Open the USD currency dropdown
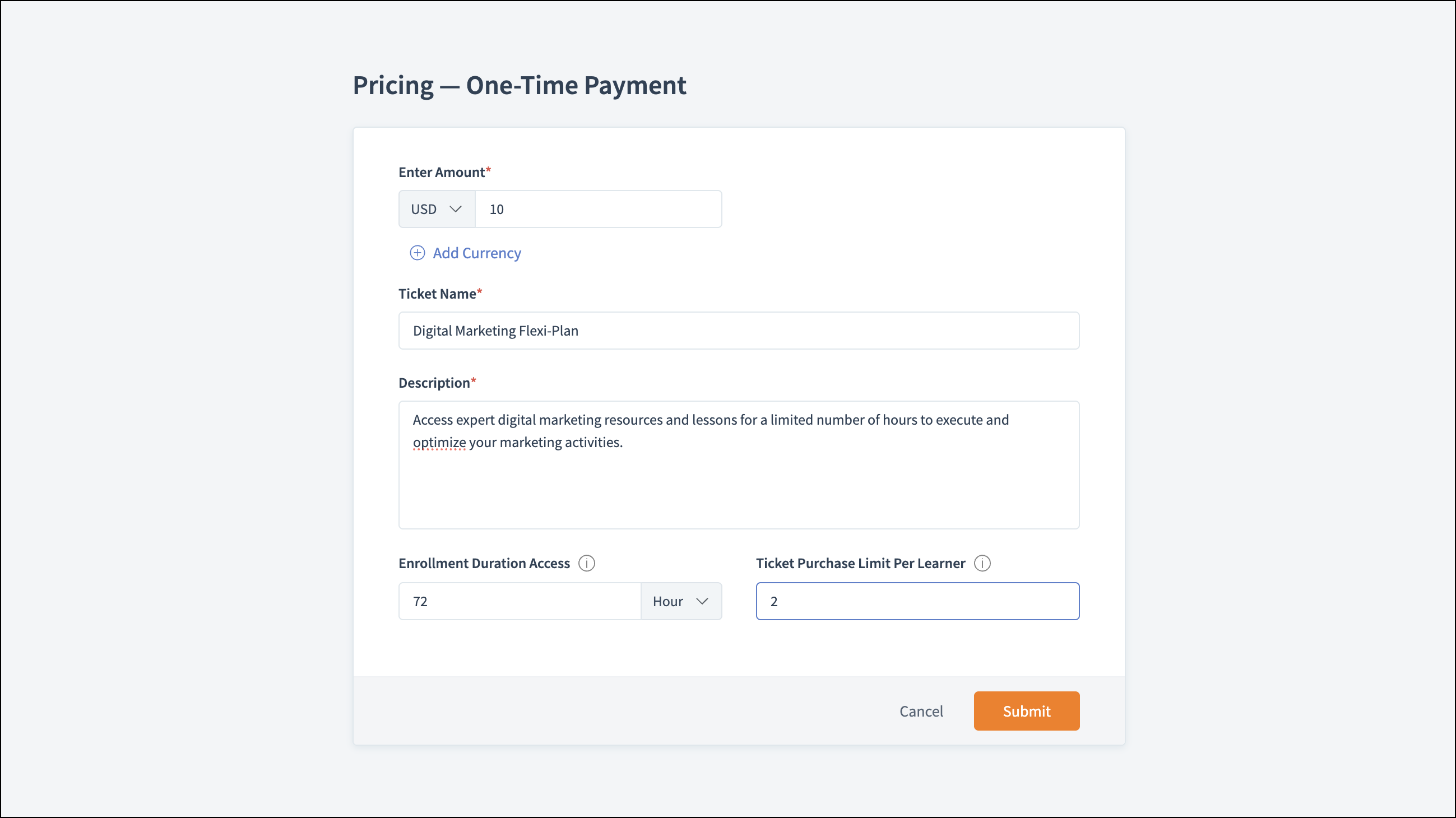Screen dimensions: 1456x818 coord(437,209)
